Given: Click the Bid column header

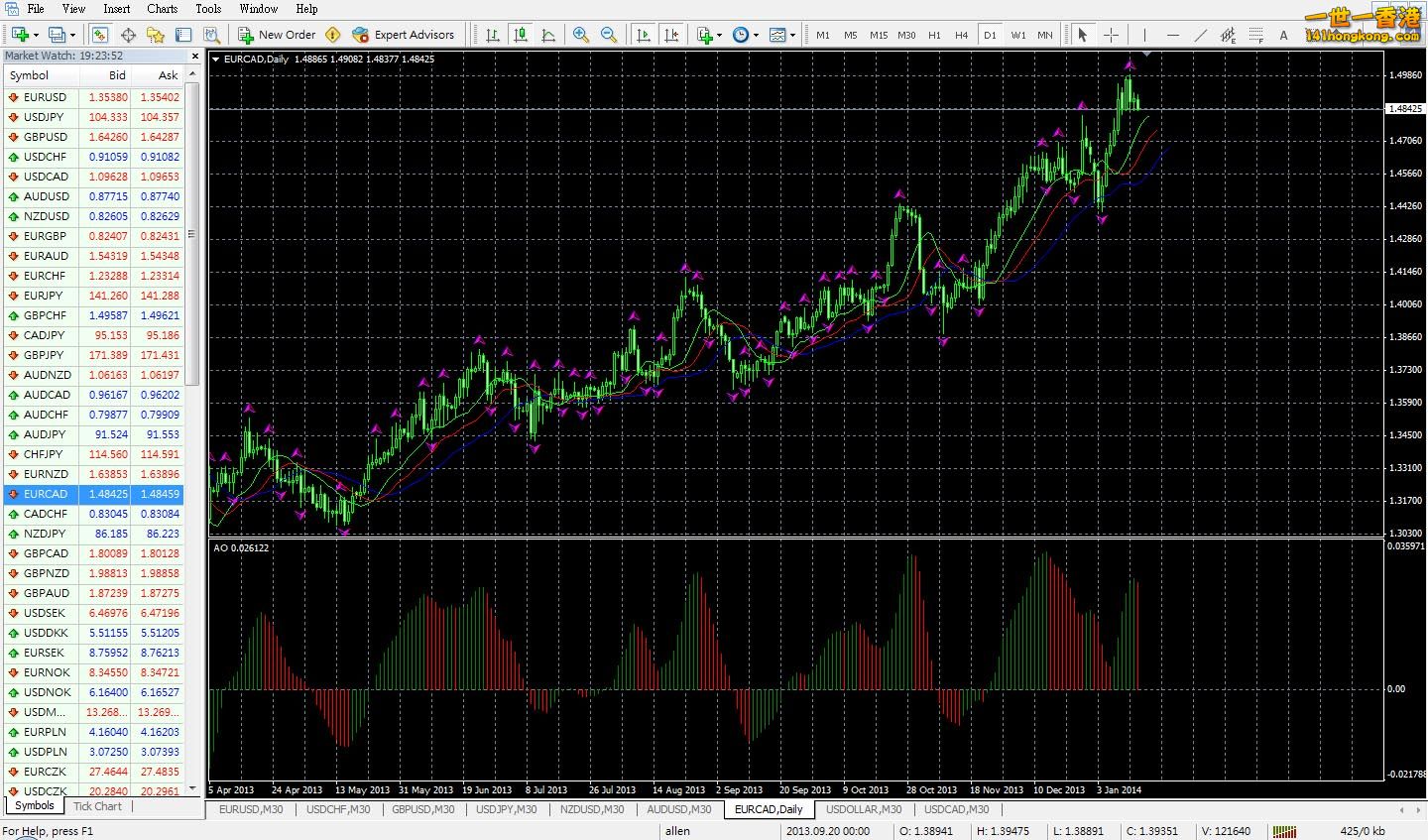Looking at the screenshot, I should pyautogui.click(x=106, y=75).
